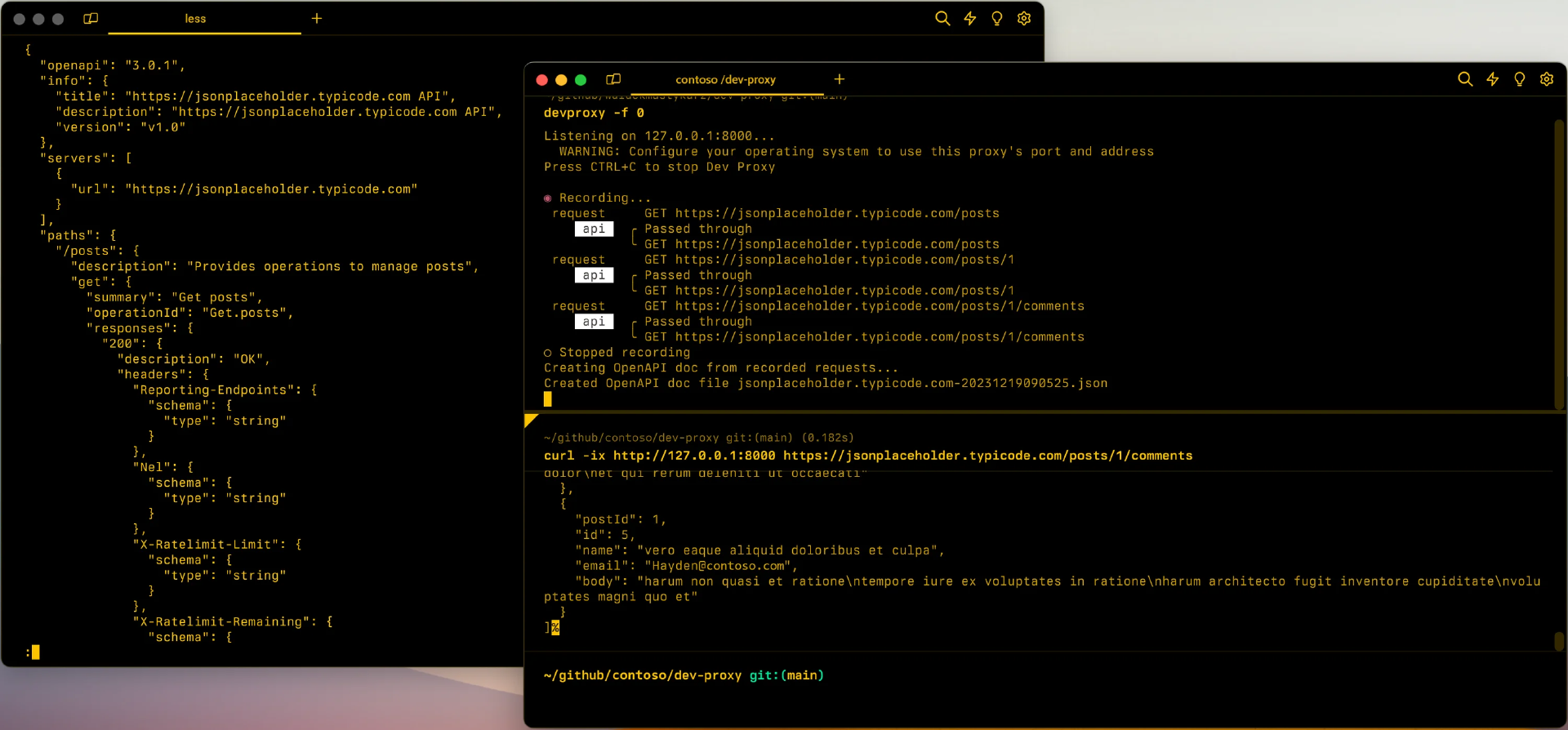Click the 'api' label for posts/1 request

594,275
